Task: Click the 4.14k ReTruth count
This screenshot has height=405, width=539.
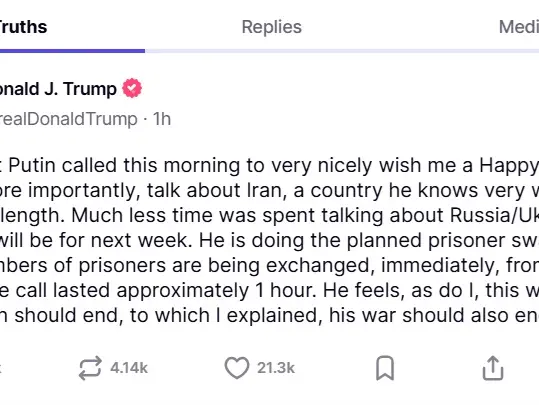Action: tap(129, 368)
